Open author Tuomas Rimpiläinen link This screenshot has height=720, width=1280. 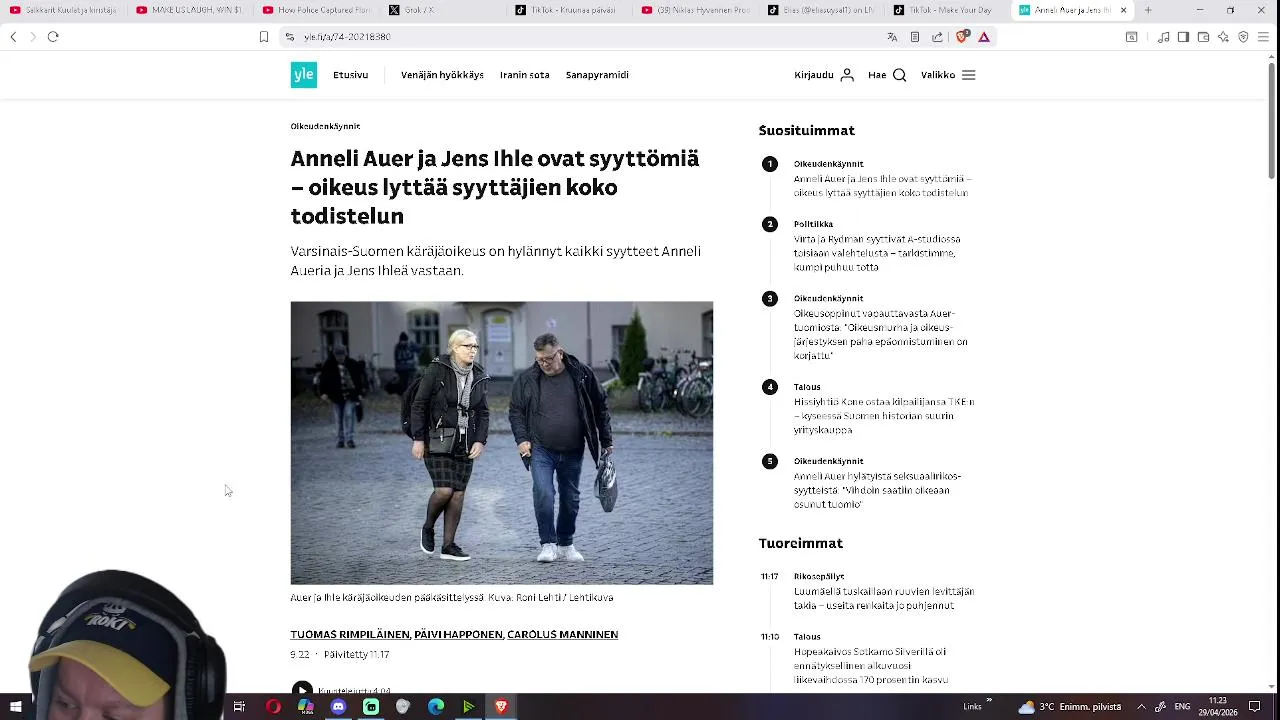coord(350,634)
